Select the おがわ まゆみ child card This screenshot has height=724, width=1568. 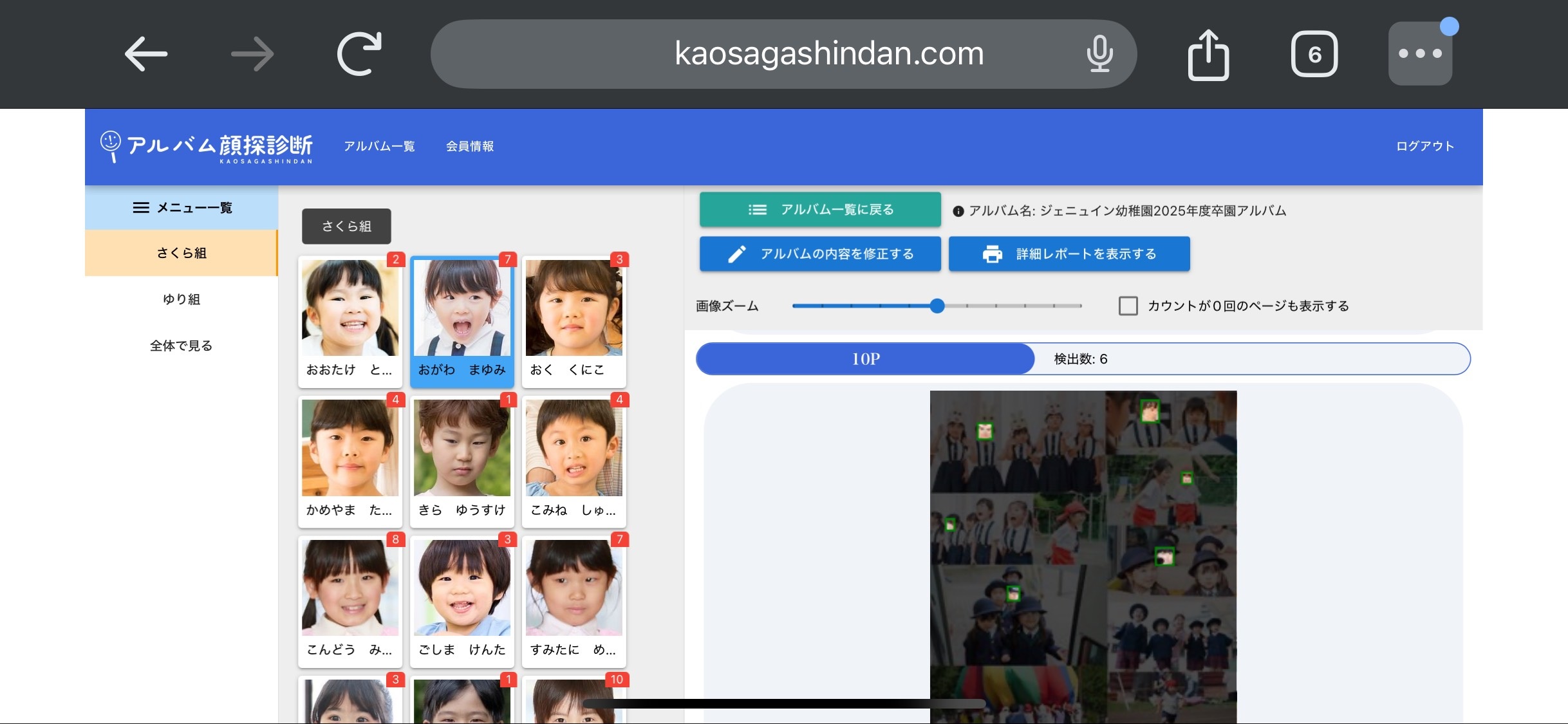(462, 322)
